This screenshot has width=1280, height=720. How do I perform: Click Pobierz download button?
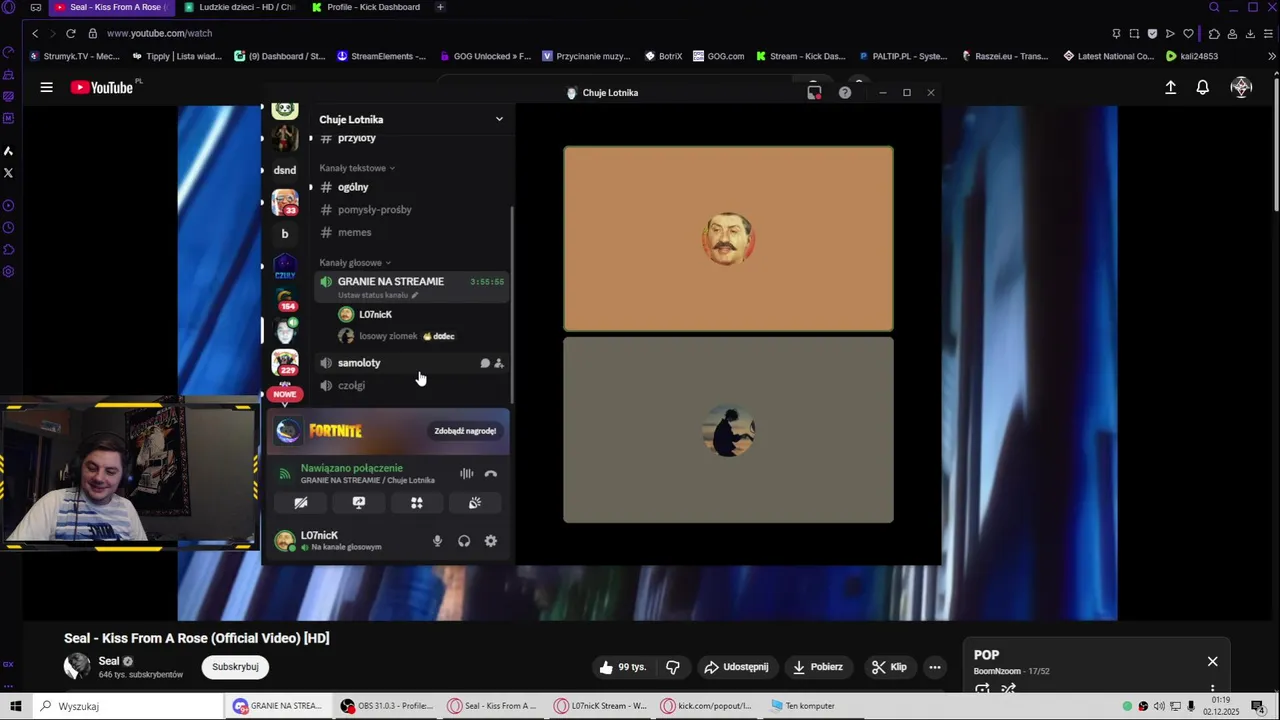coord(817,667)
